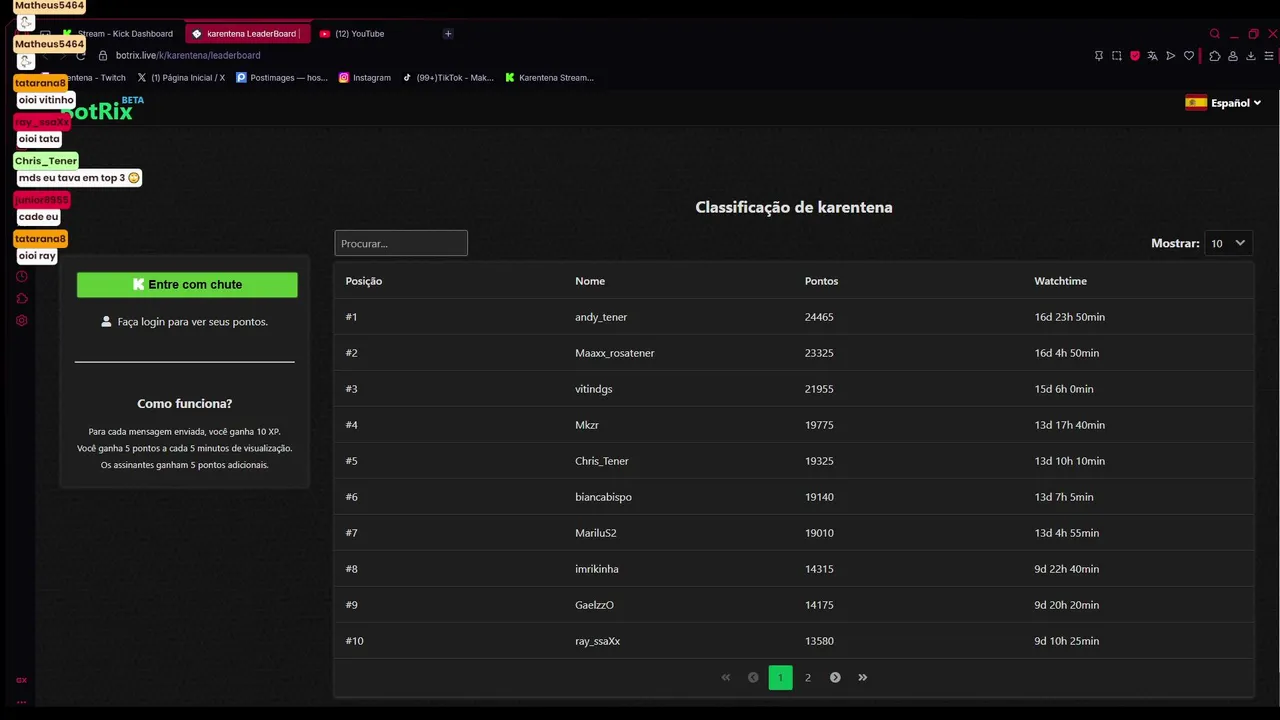
Task: Click the Spanish flag icon
Action: click(x=1195, y=102)
